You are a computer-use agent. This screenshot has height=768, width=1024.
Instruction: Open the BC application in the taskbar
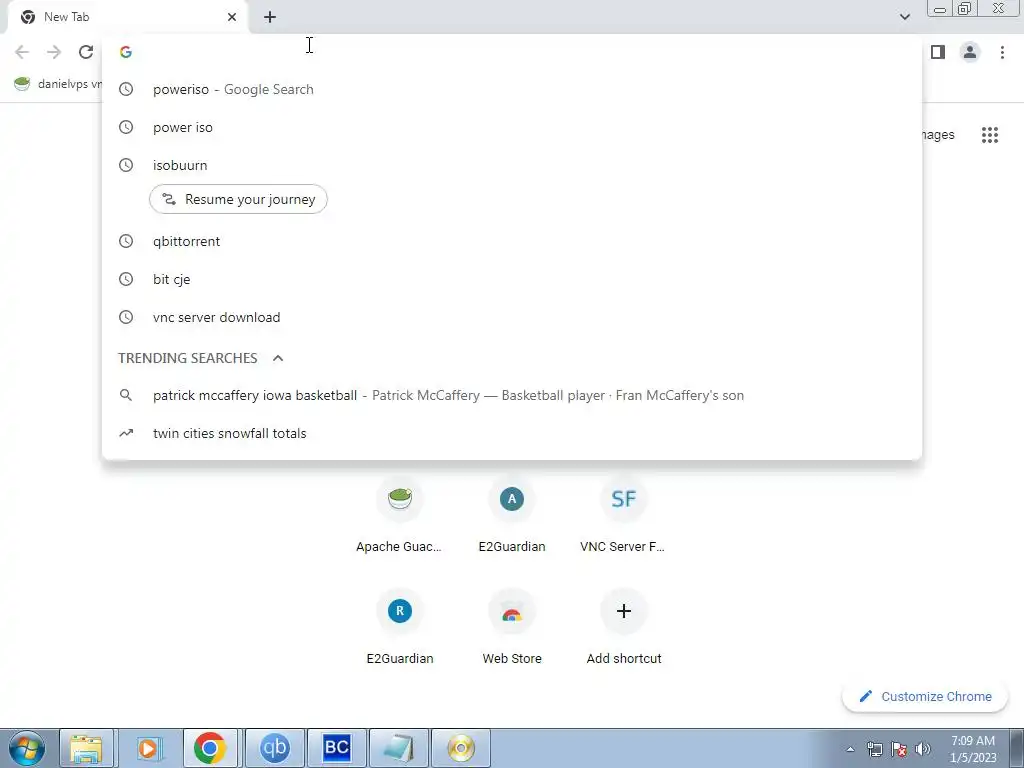pos(336,748)
